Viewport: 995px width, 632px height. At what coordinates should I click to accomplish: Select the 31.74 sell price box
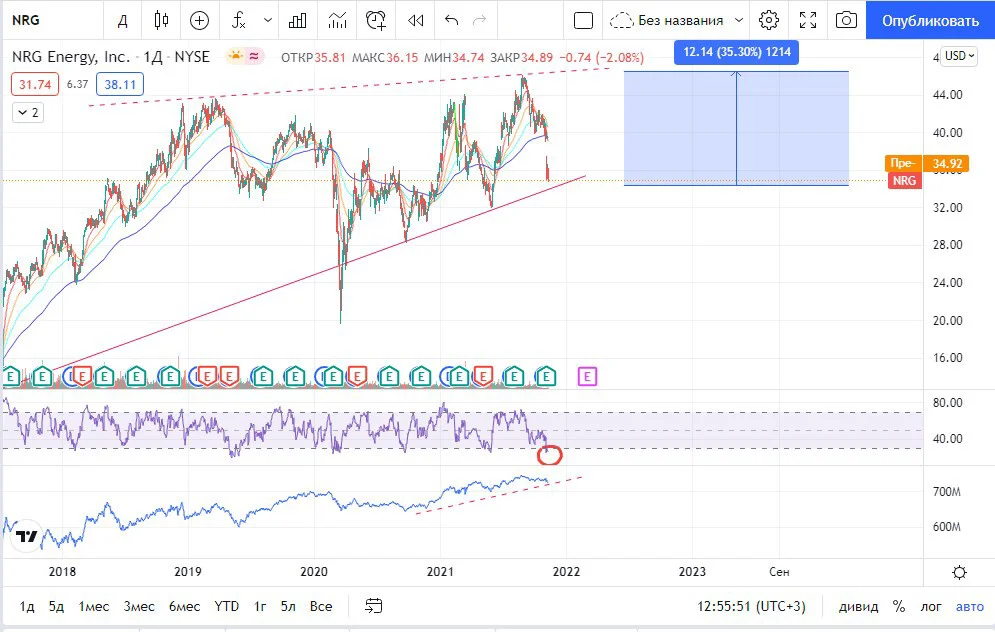(x=35, y=84)
